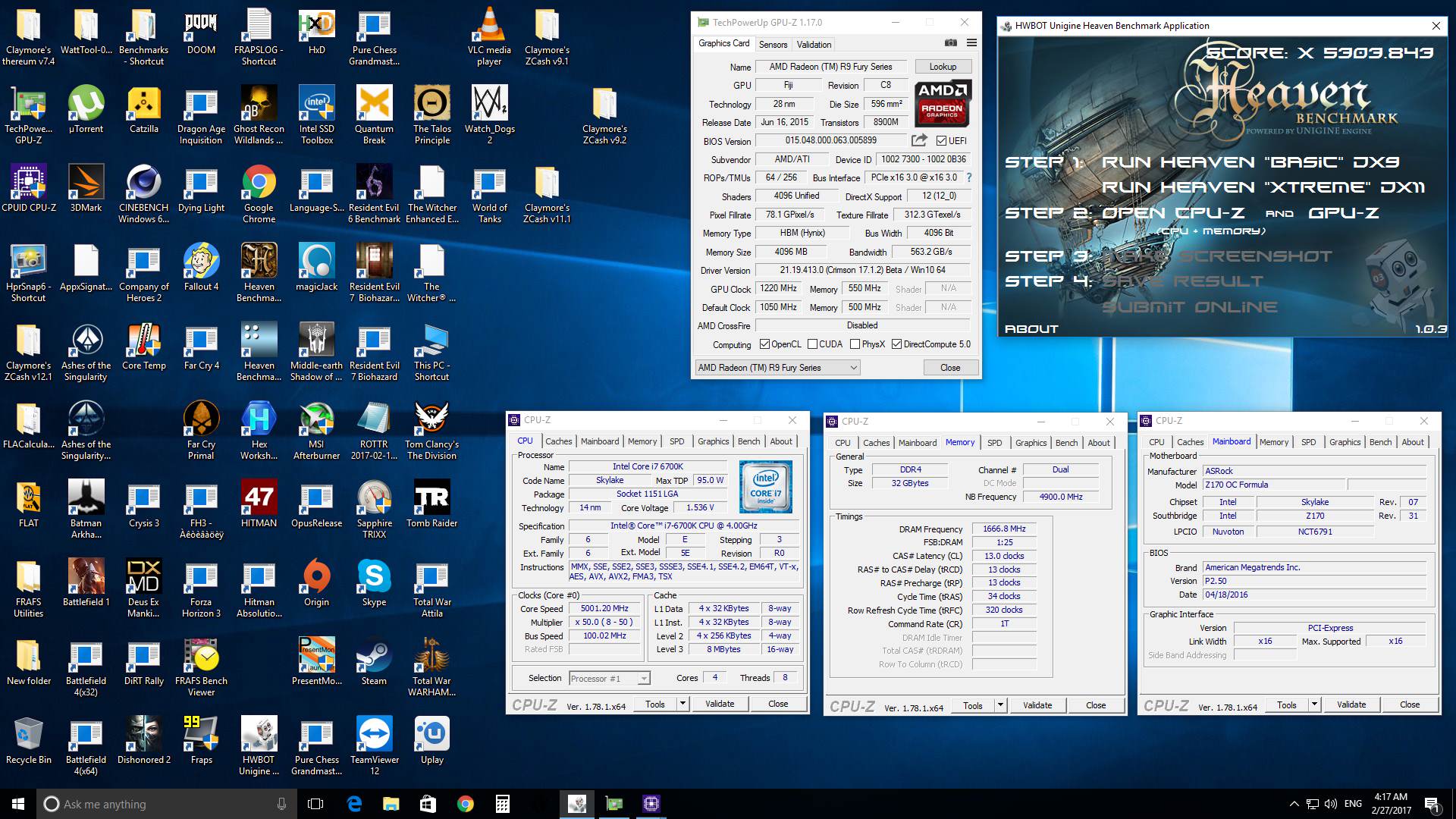Open Calculator from the taskbar
The image size is (1456, 819).
(x=502, y=804)
